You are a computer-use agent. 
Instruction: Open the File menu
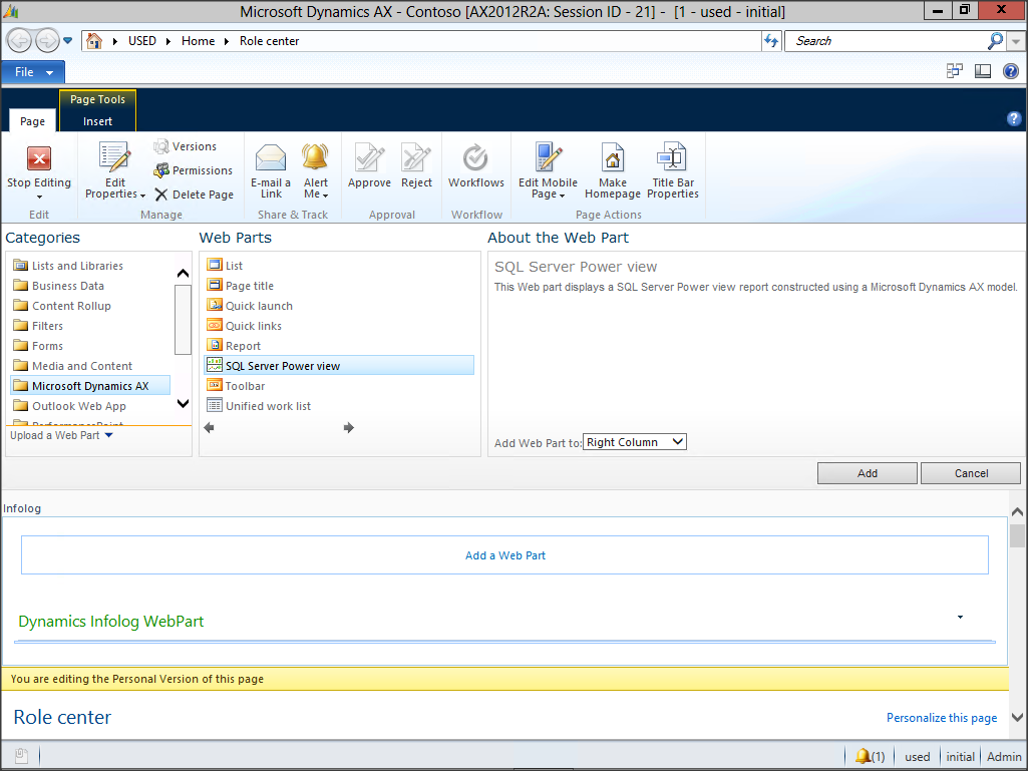[33, 72]
